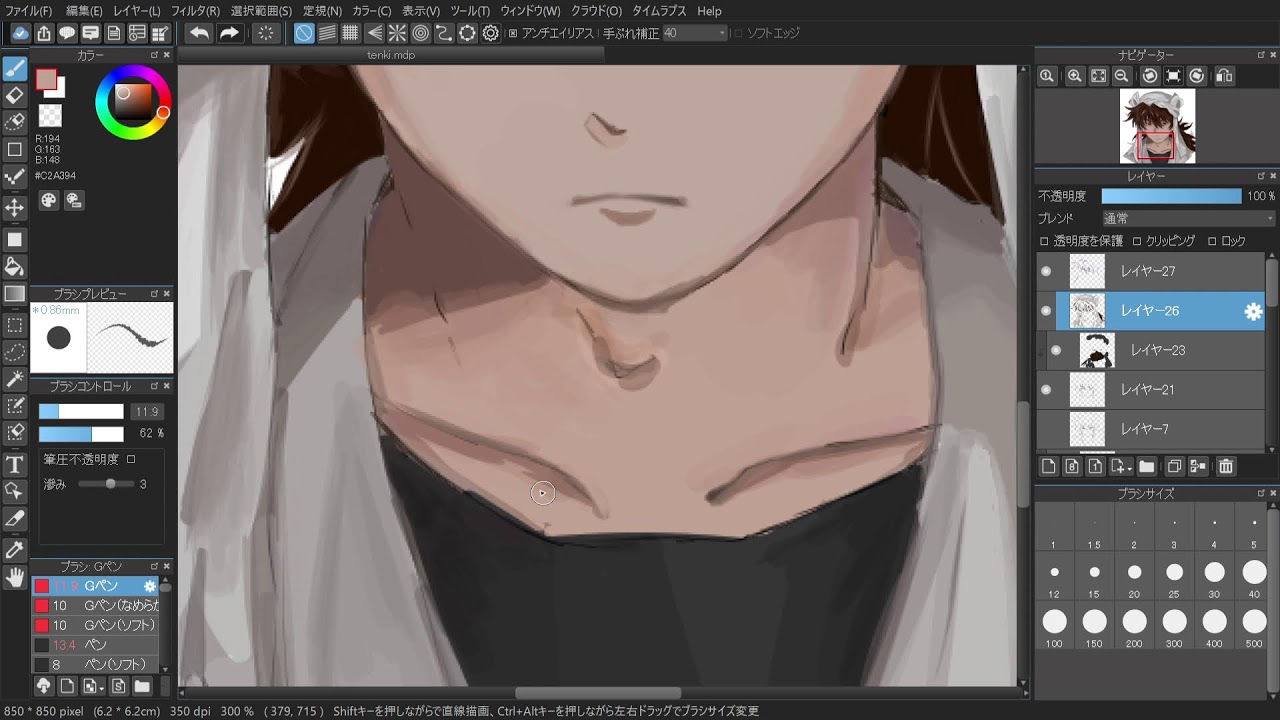Select G Pen (Soft) brush
Screen dimensions: 1280x720
[96, 625]
